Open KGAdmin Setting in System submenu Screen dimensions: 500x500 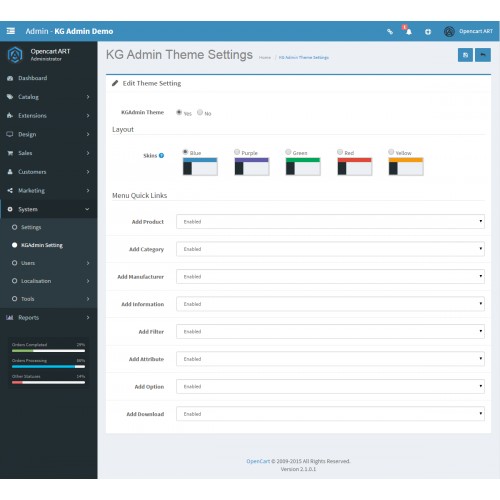click(42, 245)
